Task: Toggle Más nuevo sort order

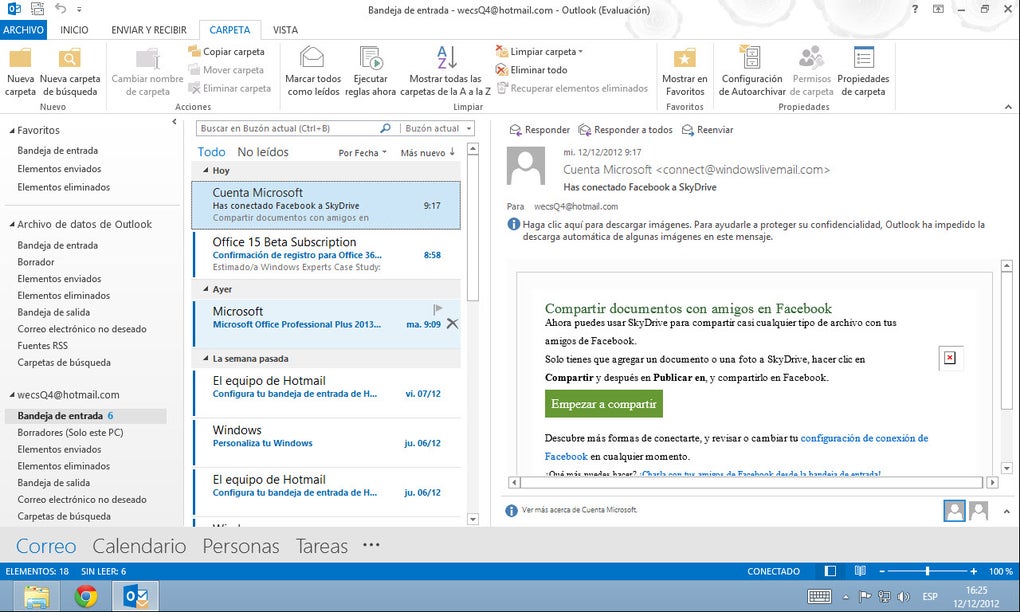Action: coord(427,153)
